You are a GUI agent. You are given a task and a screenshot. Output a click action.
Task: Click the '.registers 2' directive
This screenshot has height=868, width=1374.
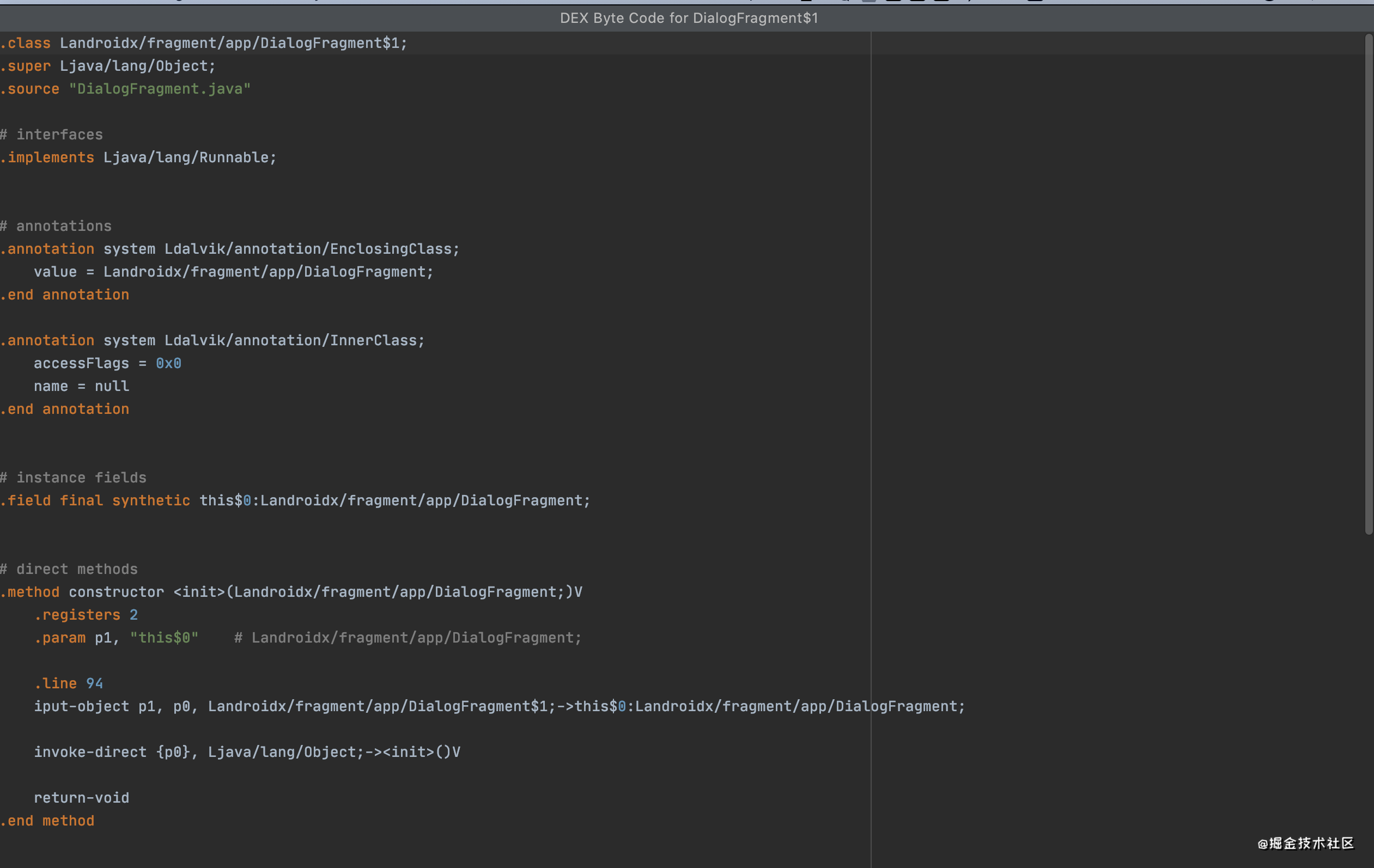tap(86, 615)
